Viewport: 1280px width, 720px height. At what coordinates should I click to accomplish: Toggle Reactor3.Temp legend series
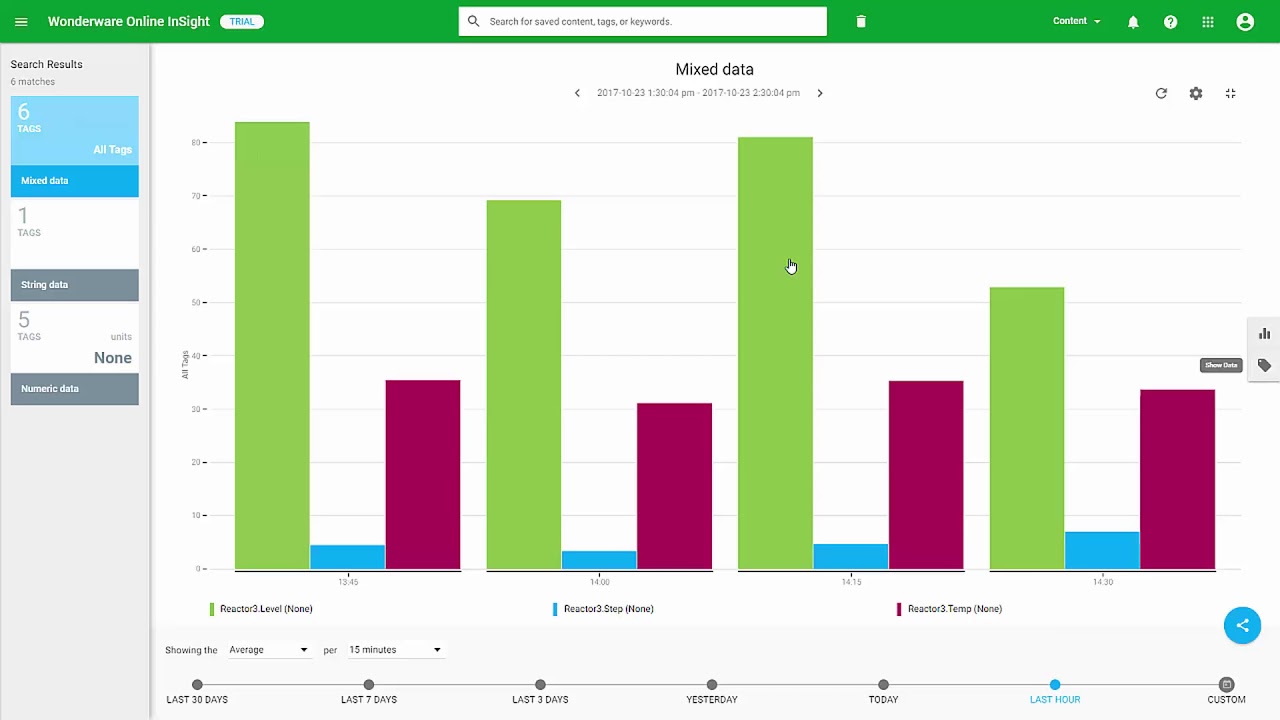point(953,609)
